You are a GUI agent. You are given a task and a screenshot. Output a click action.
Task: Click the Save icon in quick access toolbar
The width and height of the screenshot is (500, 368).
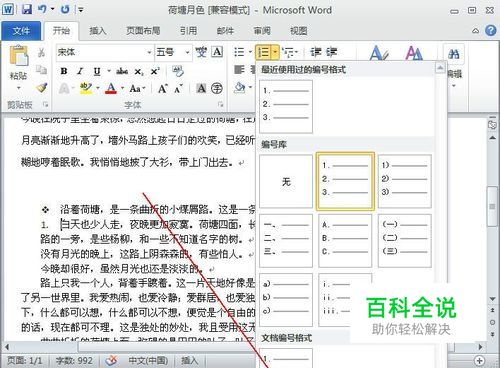27,9
